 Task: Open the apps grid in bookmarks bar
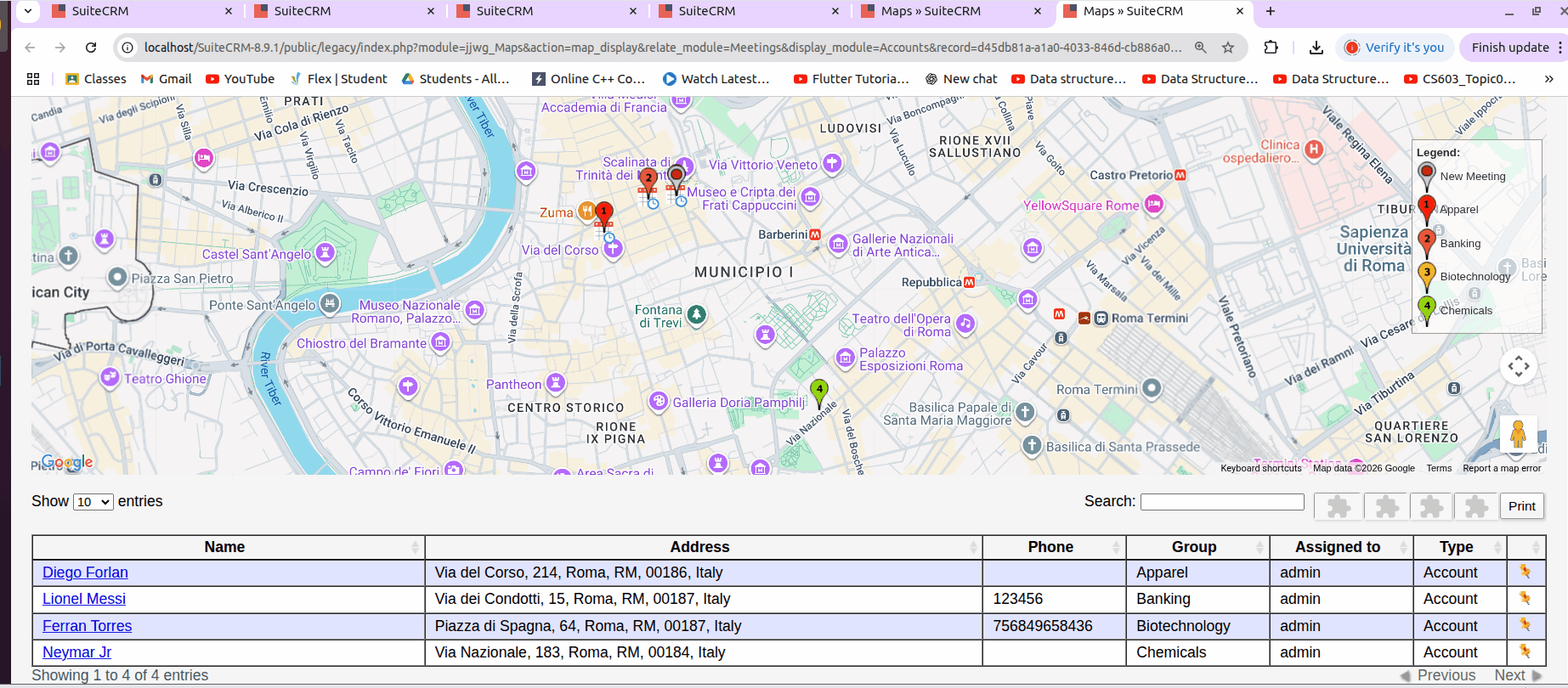pyautogui.click(x=33, y=79)
